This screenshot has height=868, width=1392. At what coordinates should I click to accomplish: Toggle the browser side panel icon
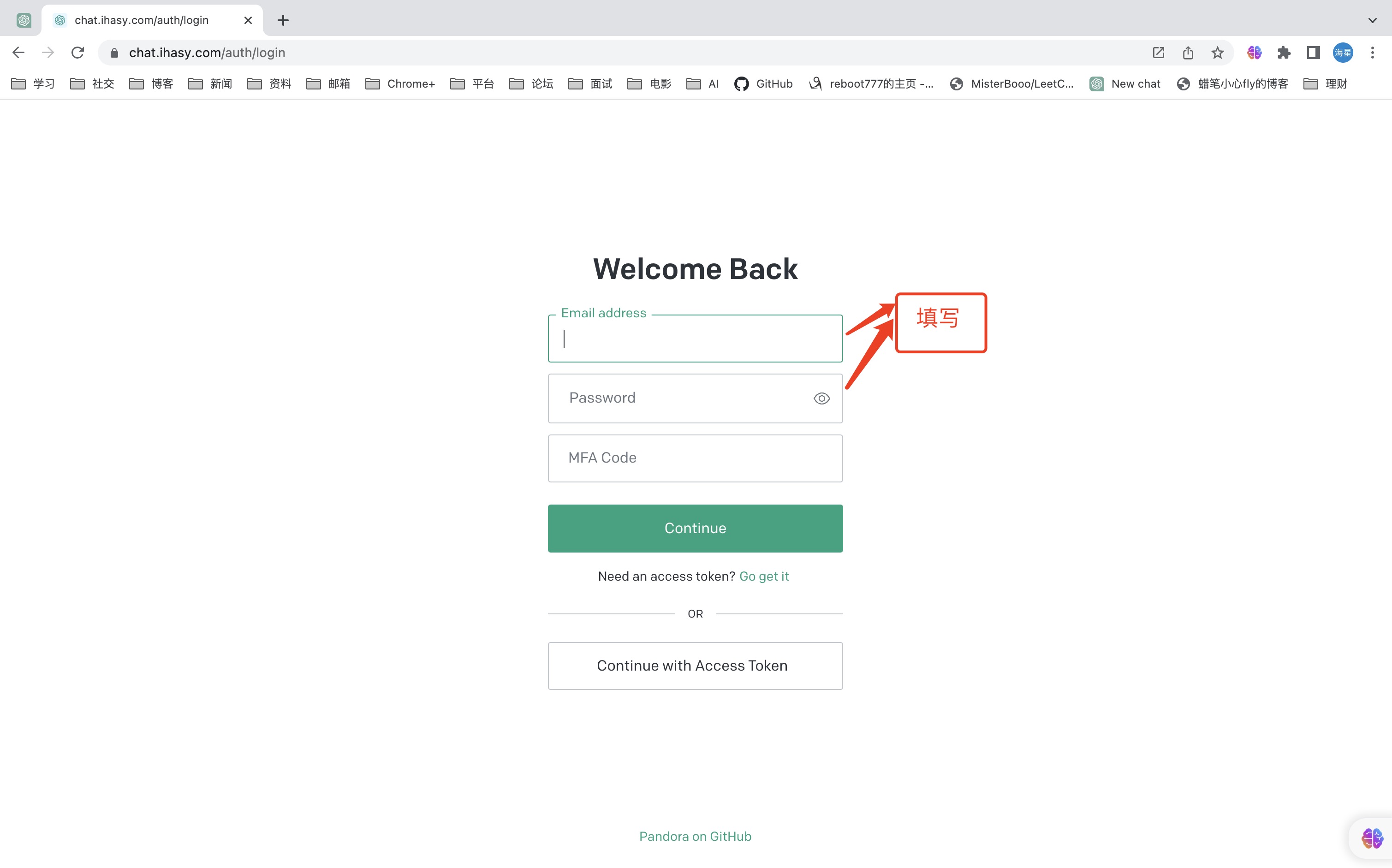coord(1313,53)
